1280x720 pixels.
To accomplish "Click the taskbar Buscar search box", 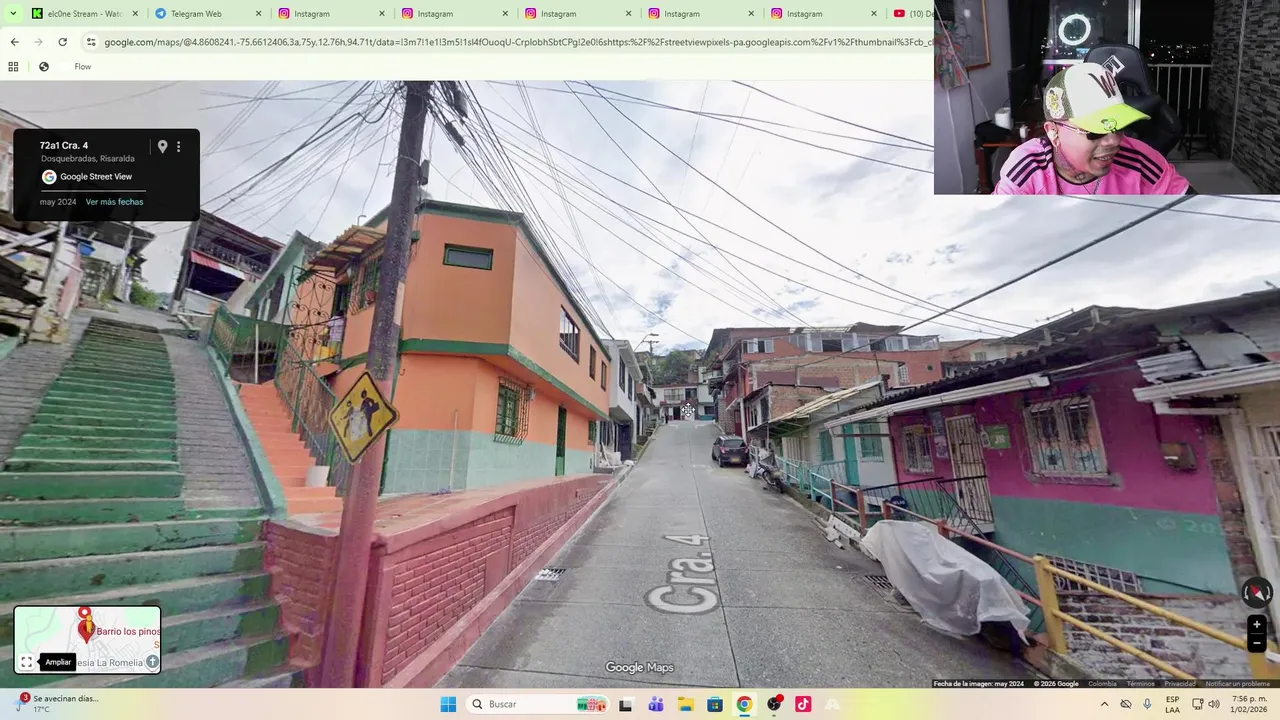I will click(538, 704).
